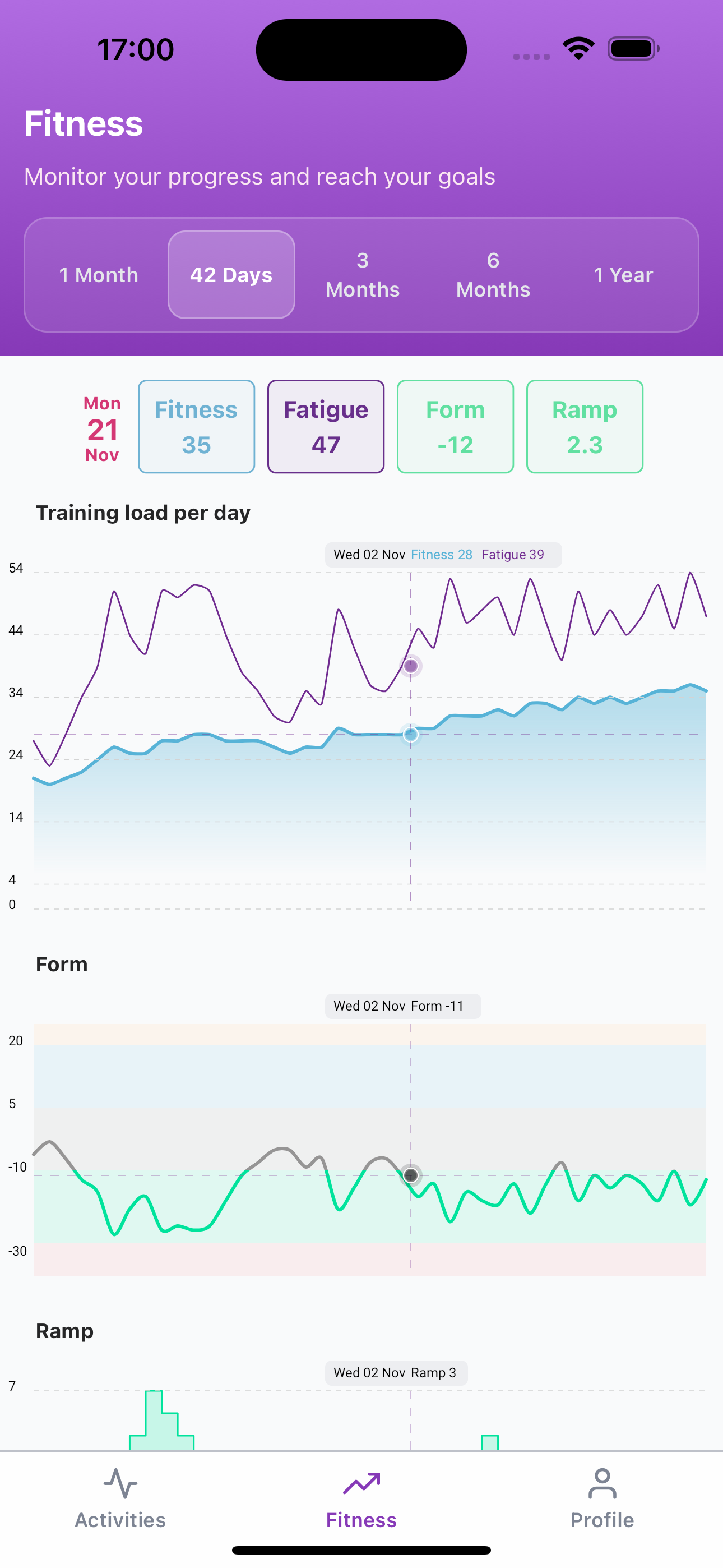This screenshot has width=723, height=1568.
Task: Tap the Ramp 2.3 metric card
Action: pos(584,427)
